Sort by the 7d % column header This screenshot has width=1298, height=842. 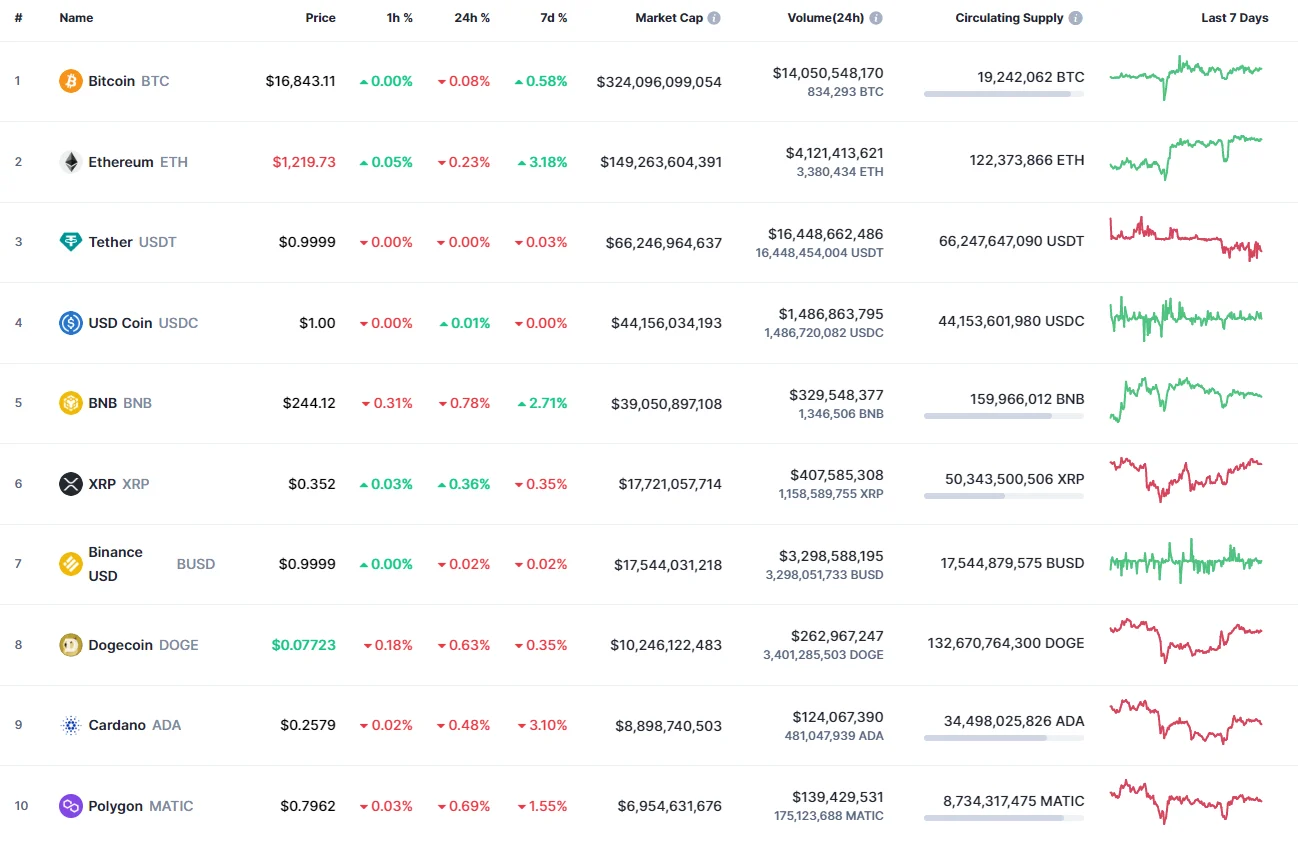(553, 17)
